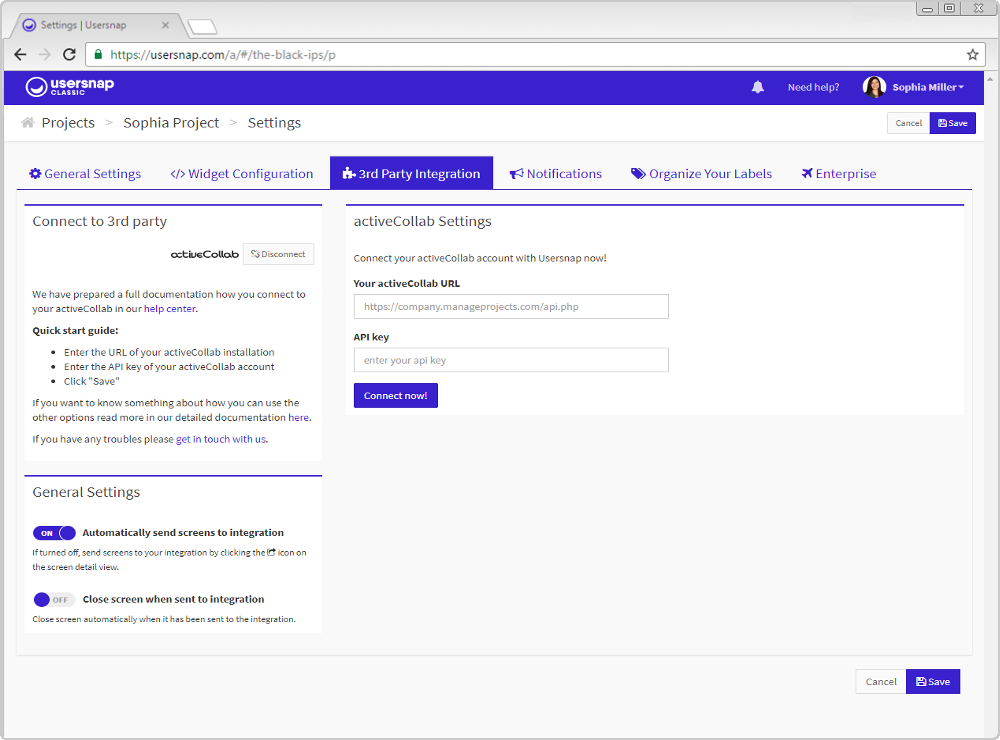The height and width of the screenshot is (740, 1000).
Task: Bookmark page with the star icon
Action: tap(972, 55)
